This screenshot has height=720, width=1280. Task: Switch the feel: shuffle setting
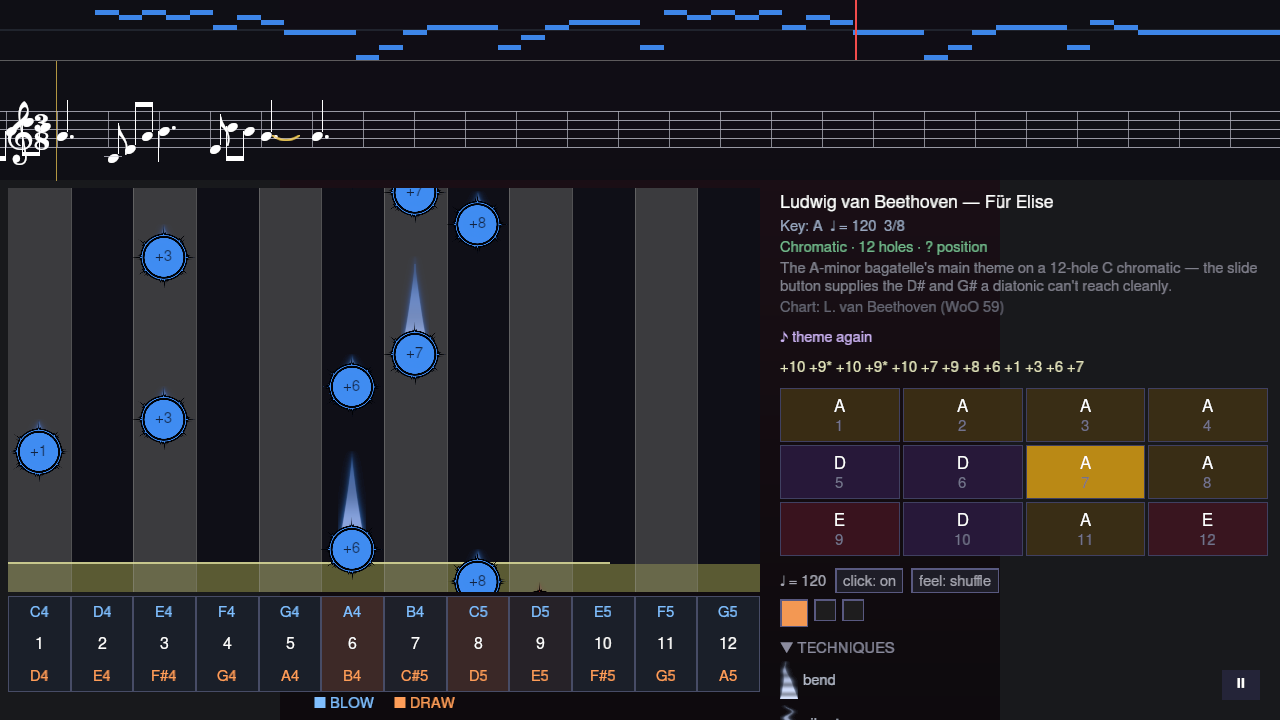[955, 581]
